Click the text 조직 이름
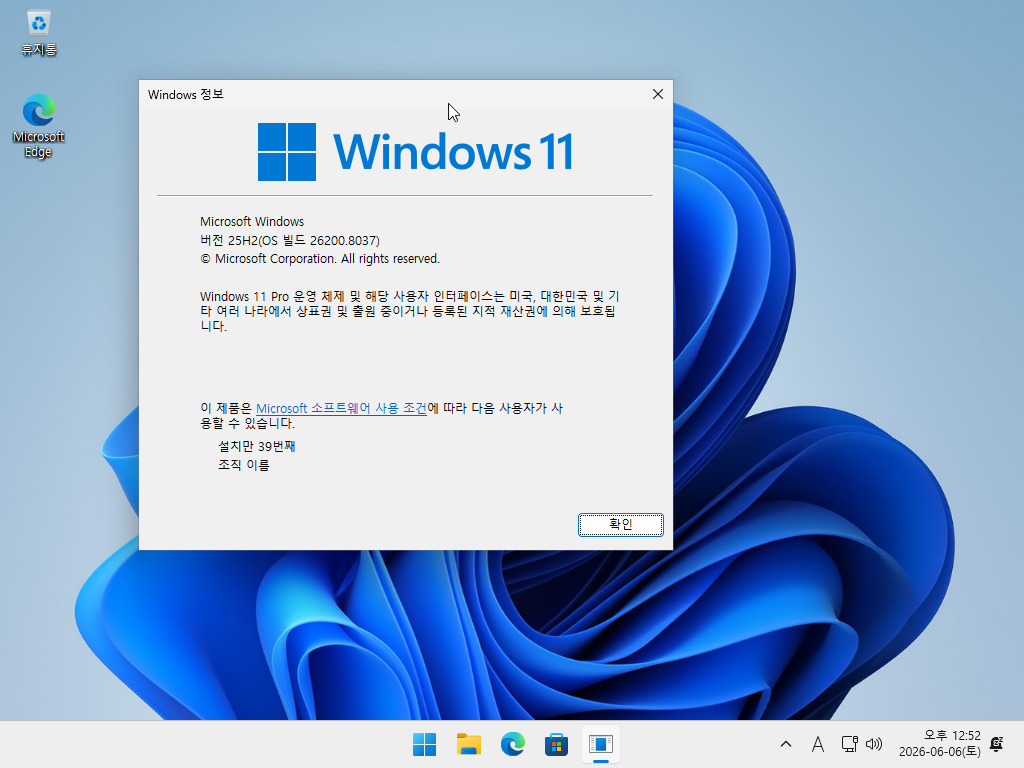Image resolution: width=1024 pixels, height=768 pixels. pyautogui.click(x=244, y=465)
